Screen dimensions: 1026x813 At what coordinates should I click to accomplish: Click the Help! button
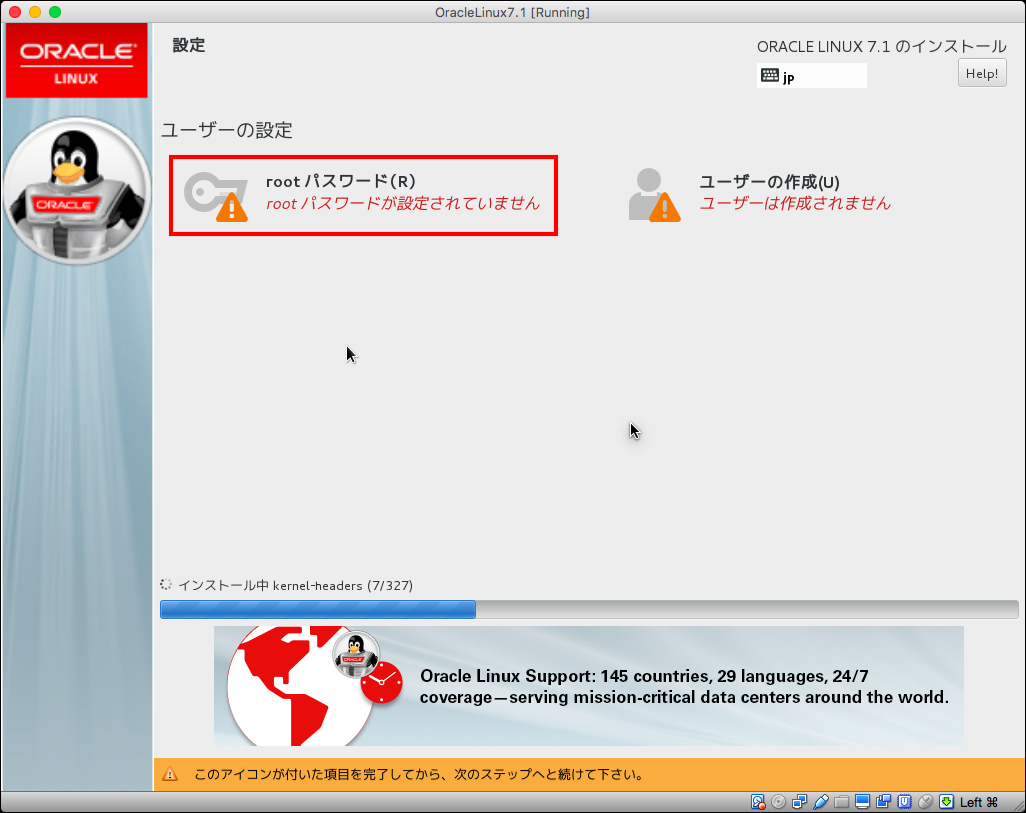[981, 74]
